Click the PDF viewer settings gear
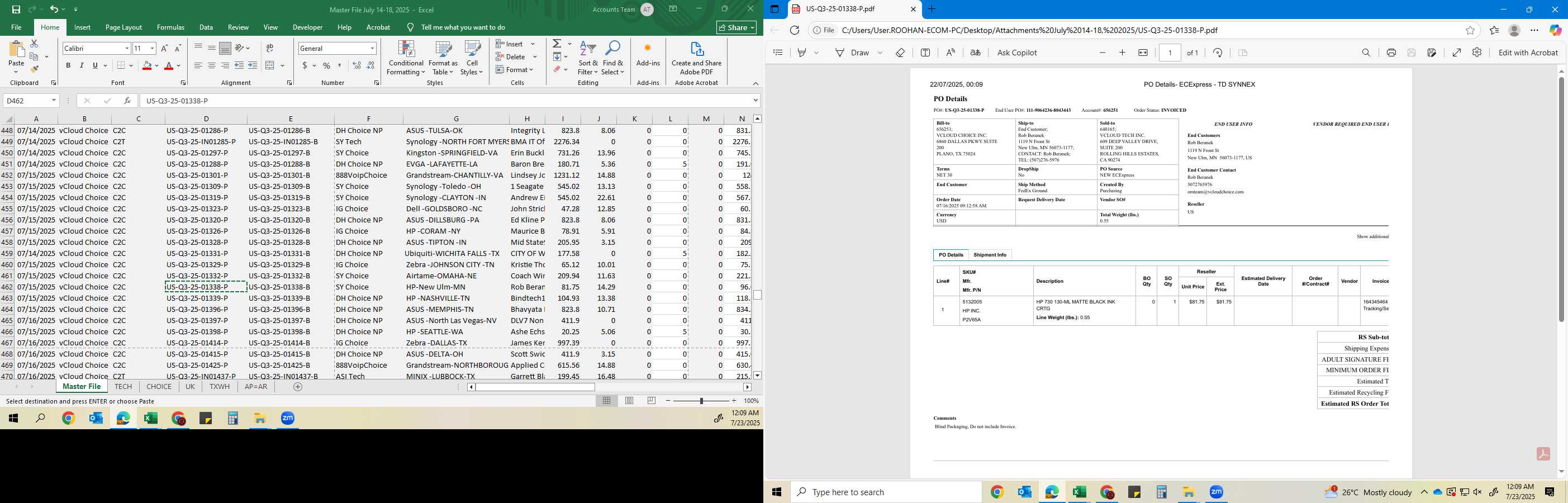 click(x=1477, y=53)
